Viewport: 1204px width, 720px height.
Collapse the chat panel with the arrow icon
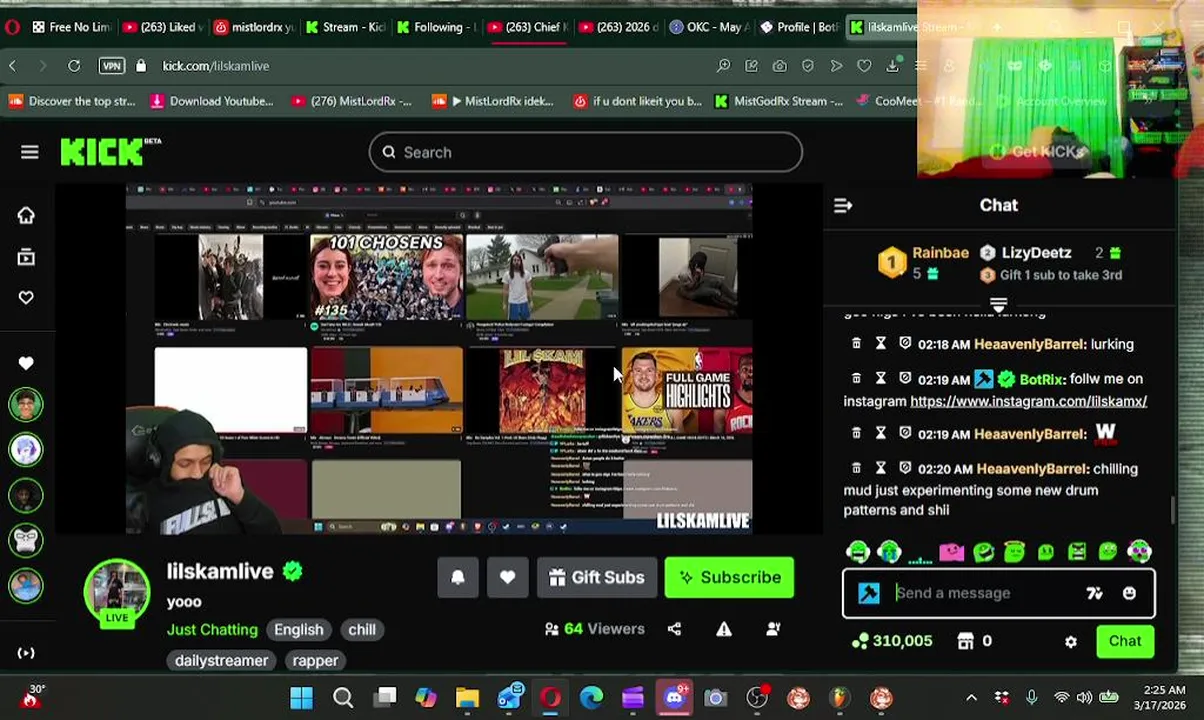(843, 205)
